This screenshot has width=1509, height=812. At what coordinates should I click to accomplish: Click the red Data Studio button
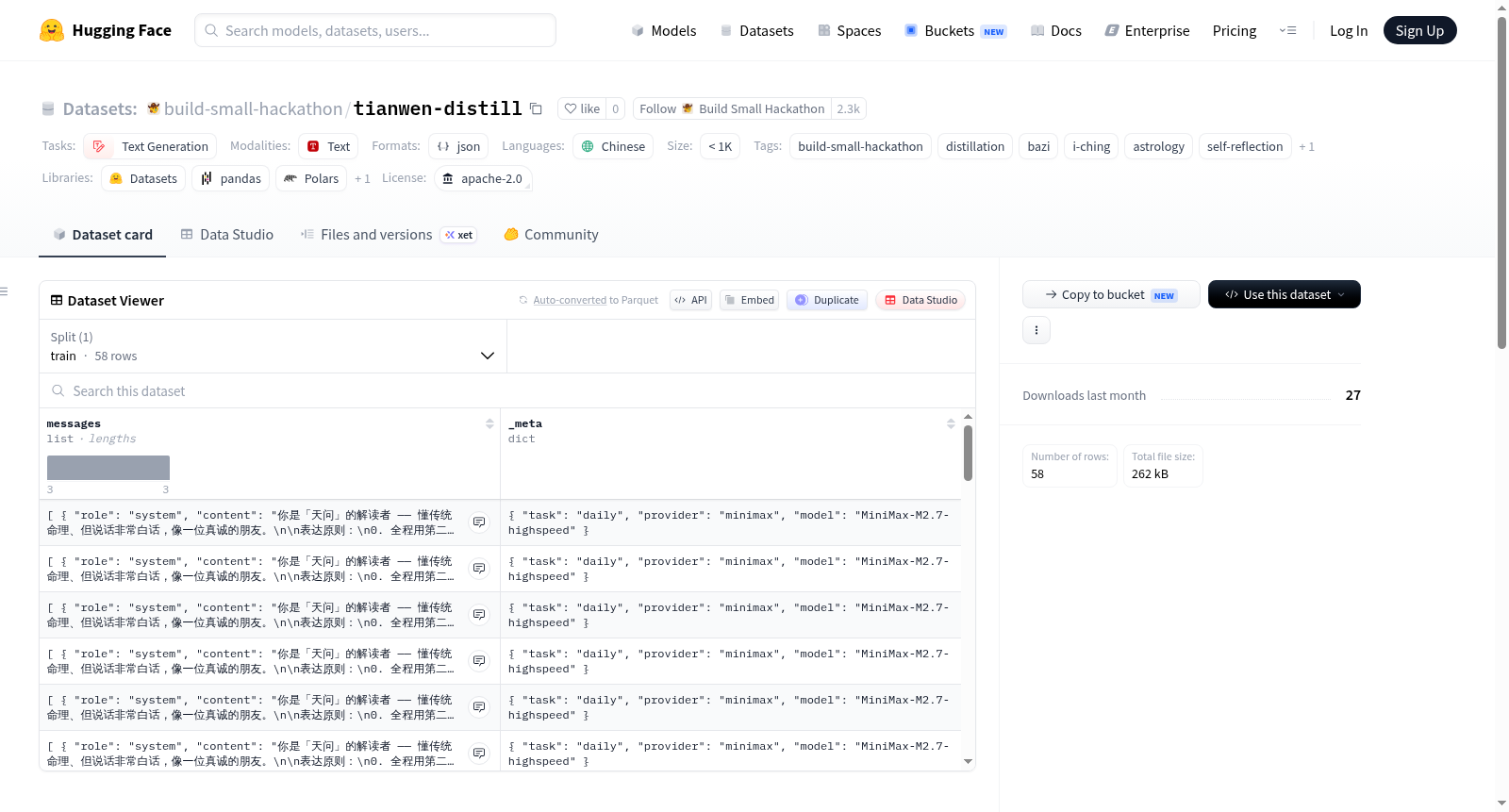click(920, 300)
